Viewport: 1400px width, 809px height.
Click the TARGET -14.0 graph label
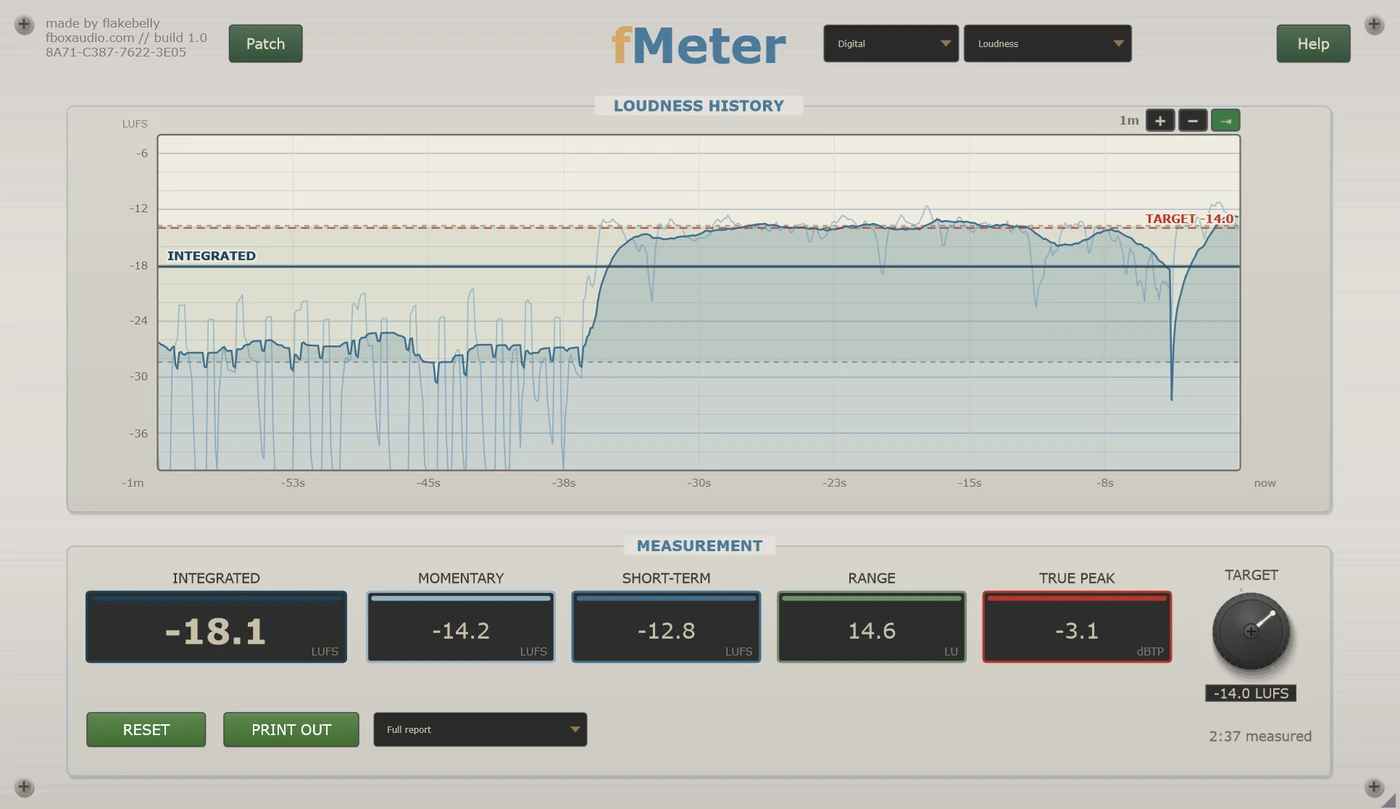(1189, 218)
